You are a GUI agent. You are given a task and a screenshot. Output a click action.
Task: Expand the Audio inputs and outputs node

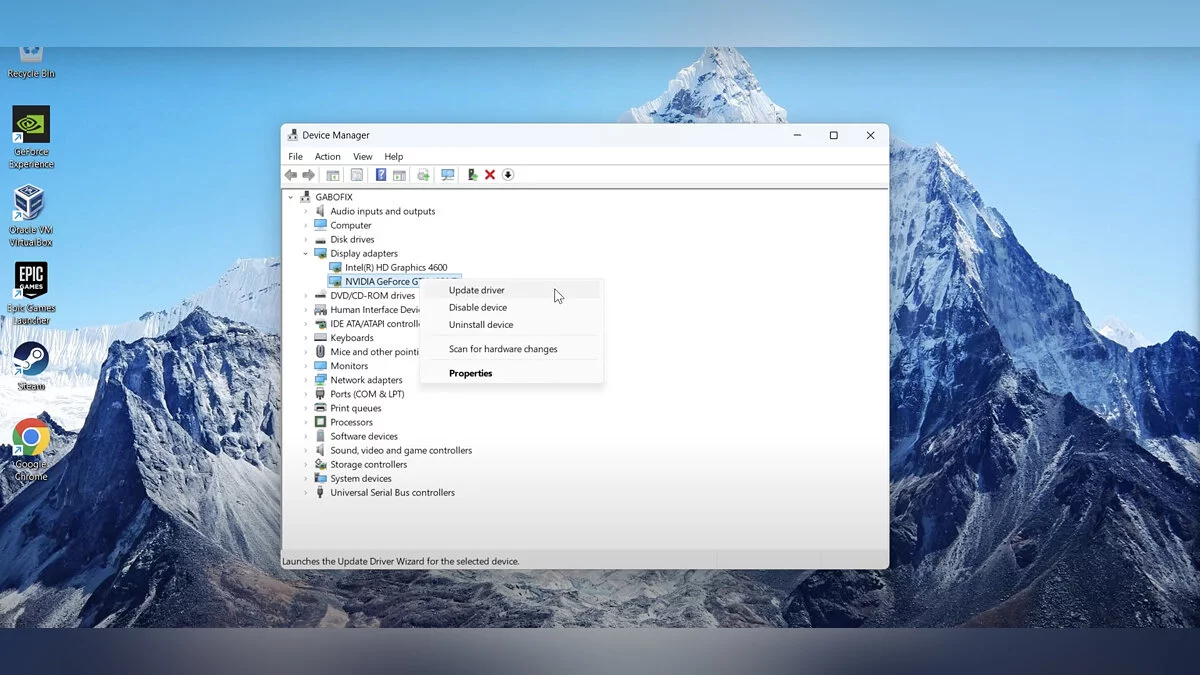click(306, 212)
